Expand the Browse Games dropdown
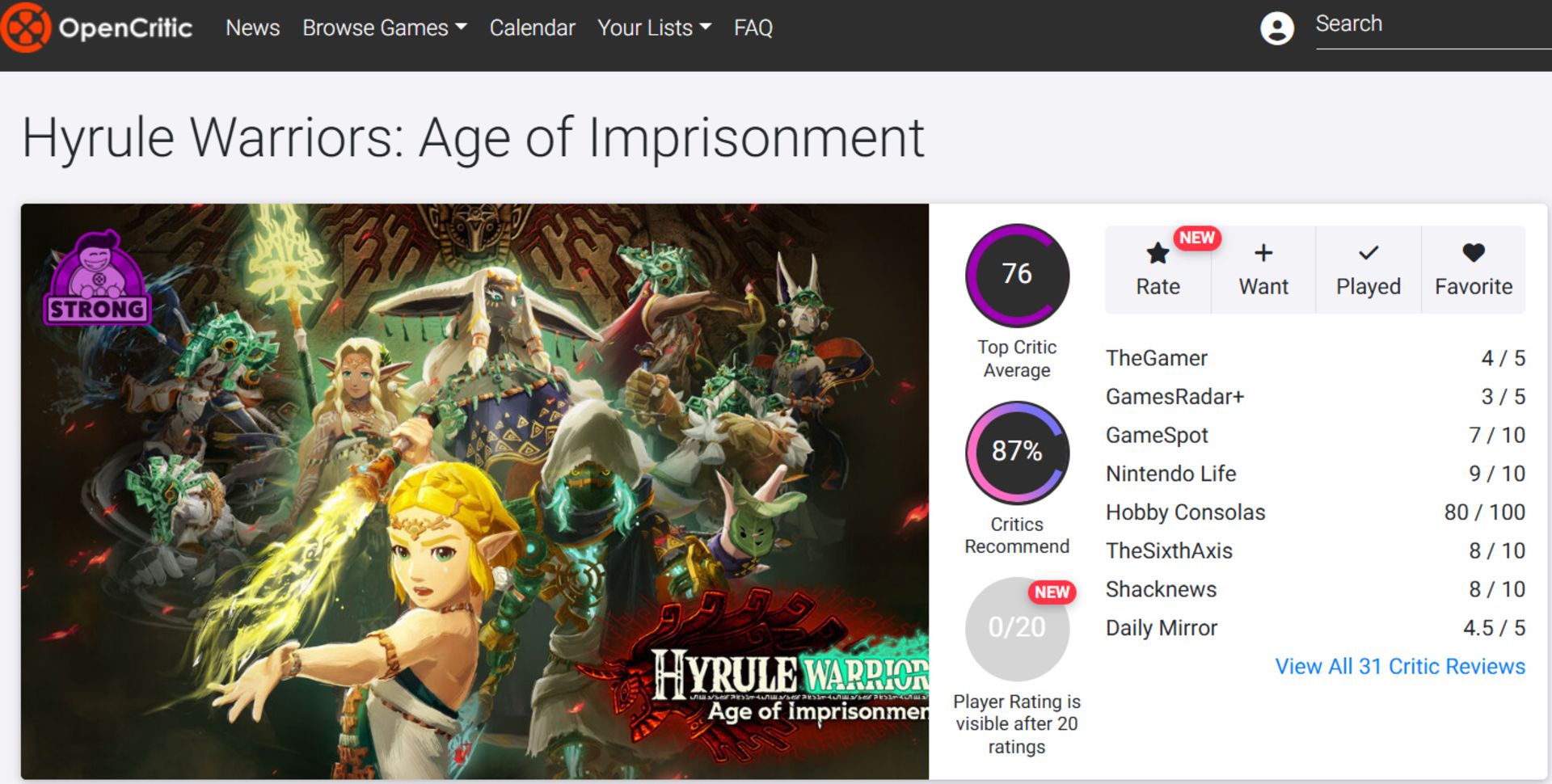 coord(383,27)
